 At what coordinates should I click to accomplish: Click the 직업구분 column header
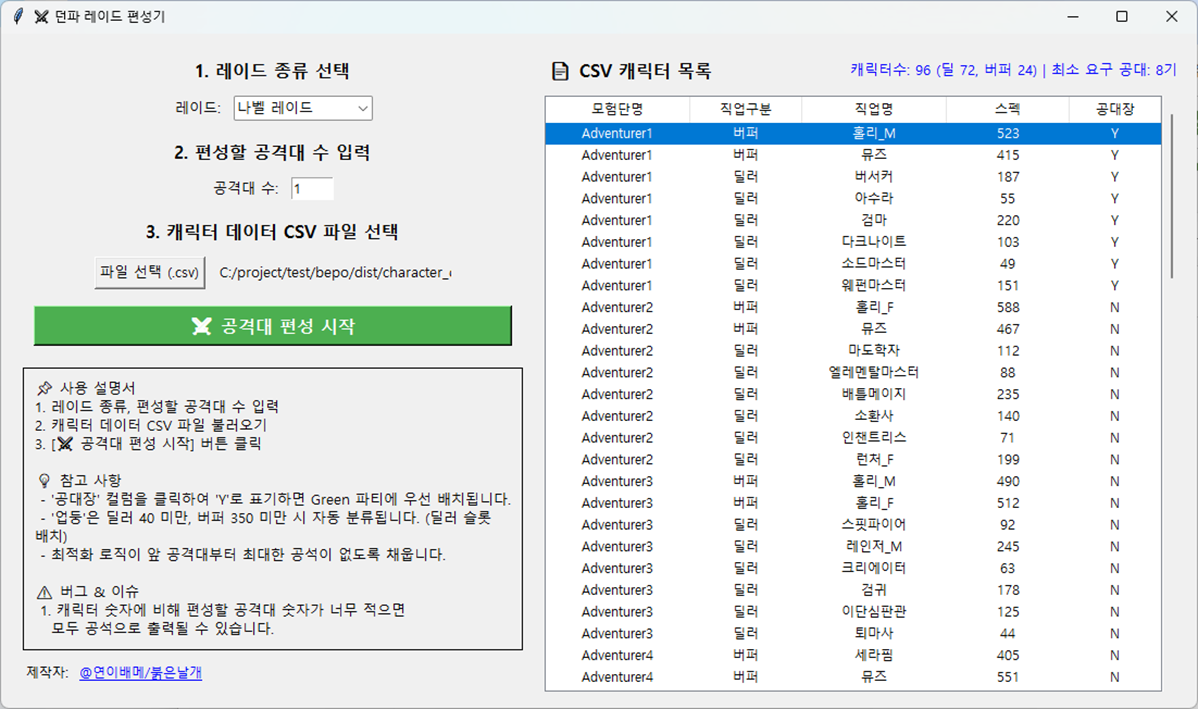[745, 109]
